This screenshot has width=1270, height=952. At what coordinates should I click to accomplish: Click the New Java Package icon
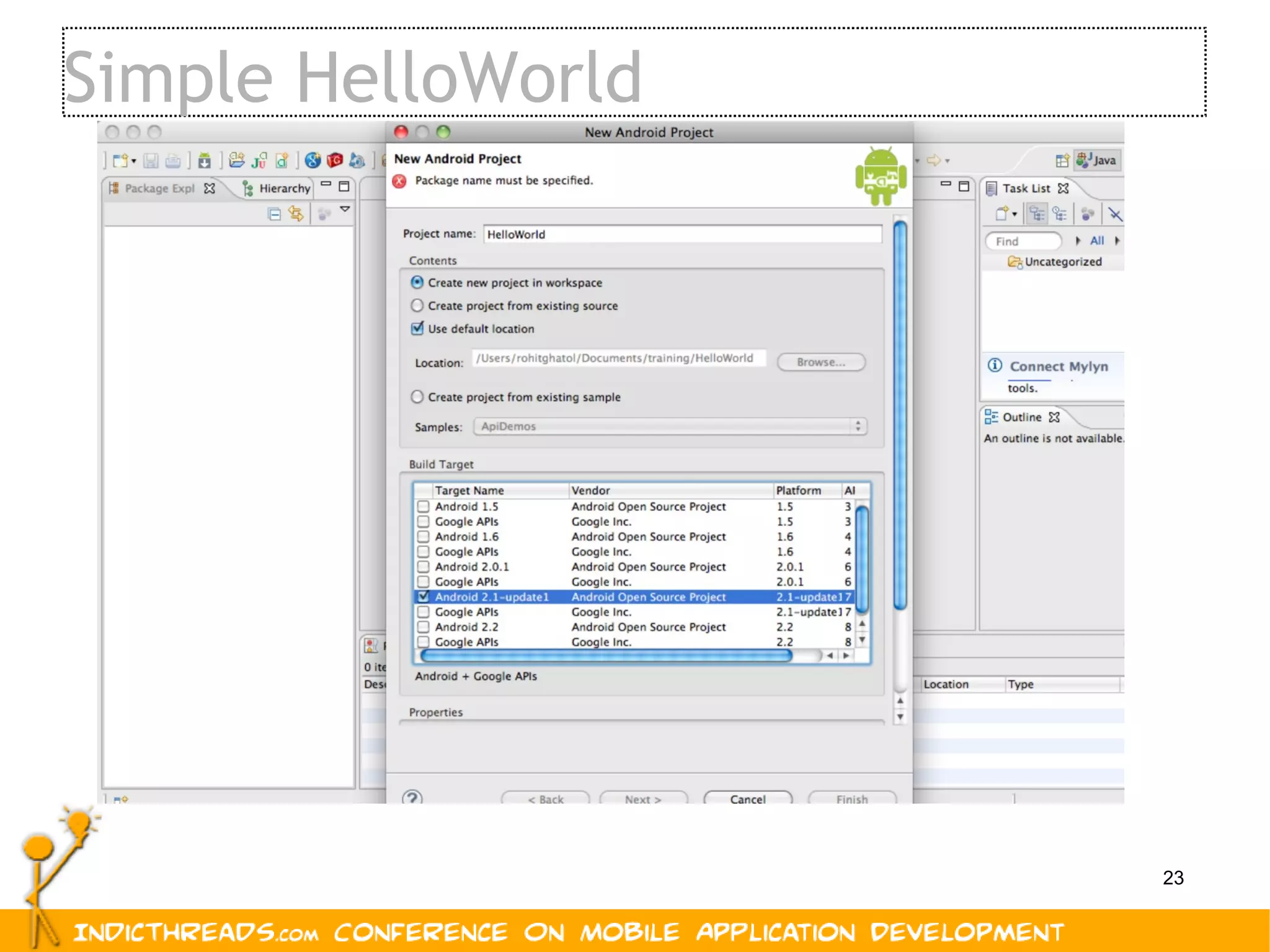click(x=236, y=160)
